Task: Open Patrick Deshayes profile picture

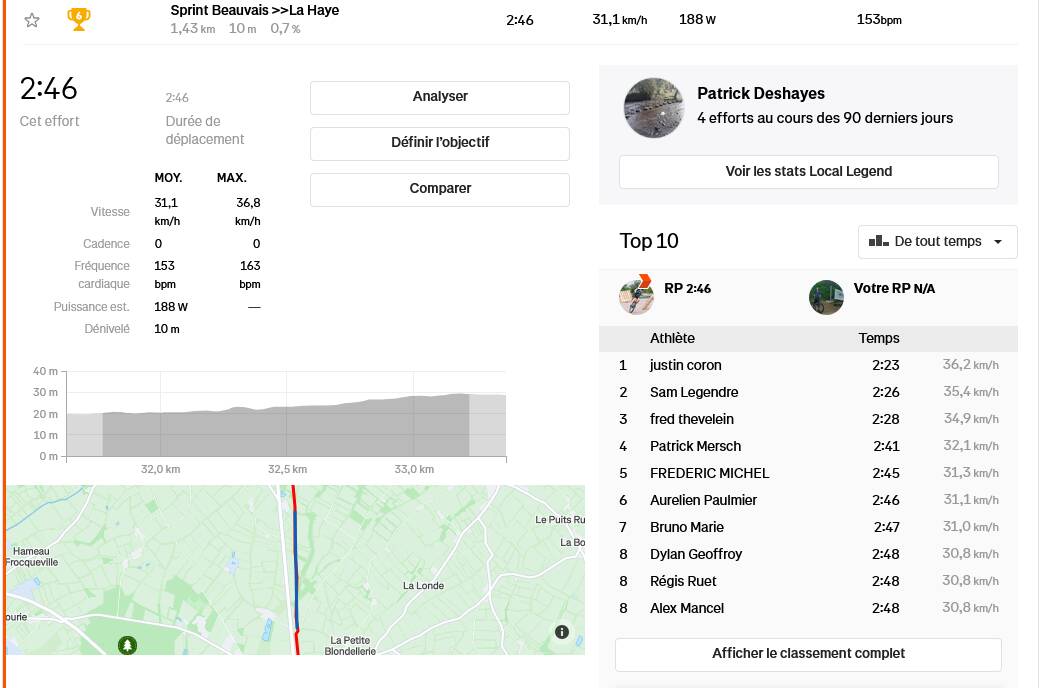Action: coord(654,107)
